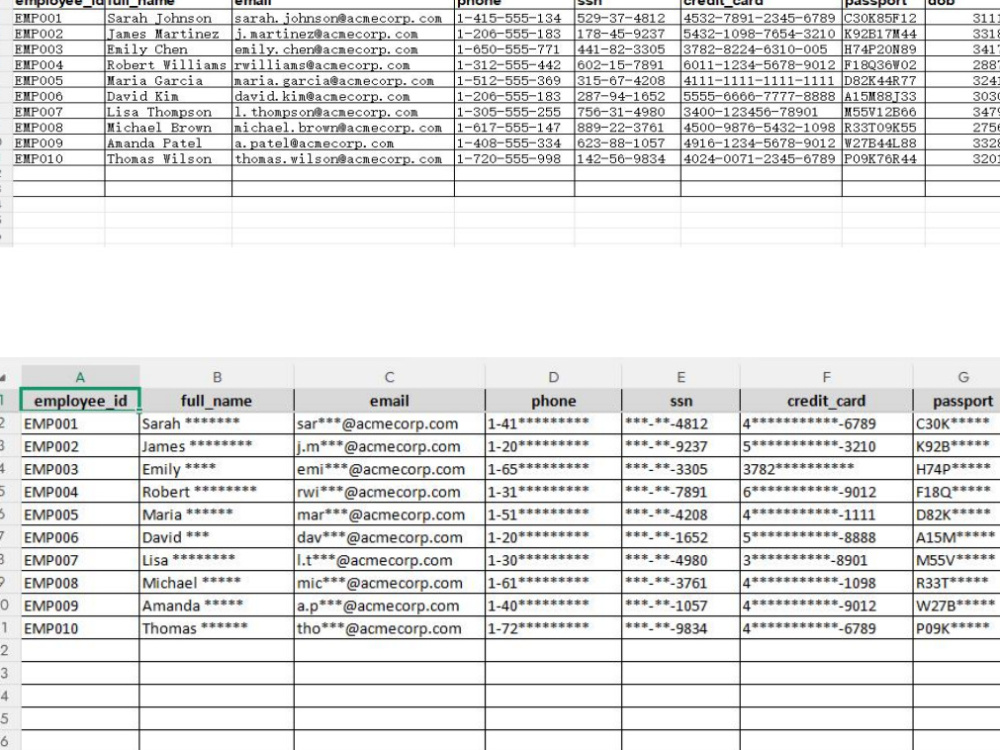
Task: Click masked name cell James ********
Action: click(x=217, y=446)
